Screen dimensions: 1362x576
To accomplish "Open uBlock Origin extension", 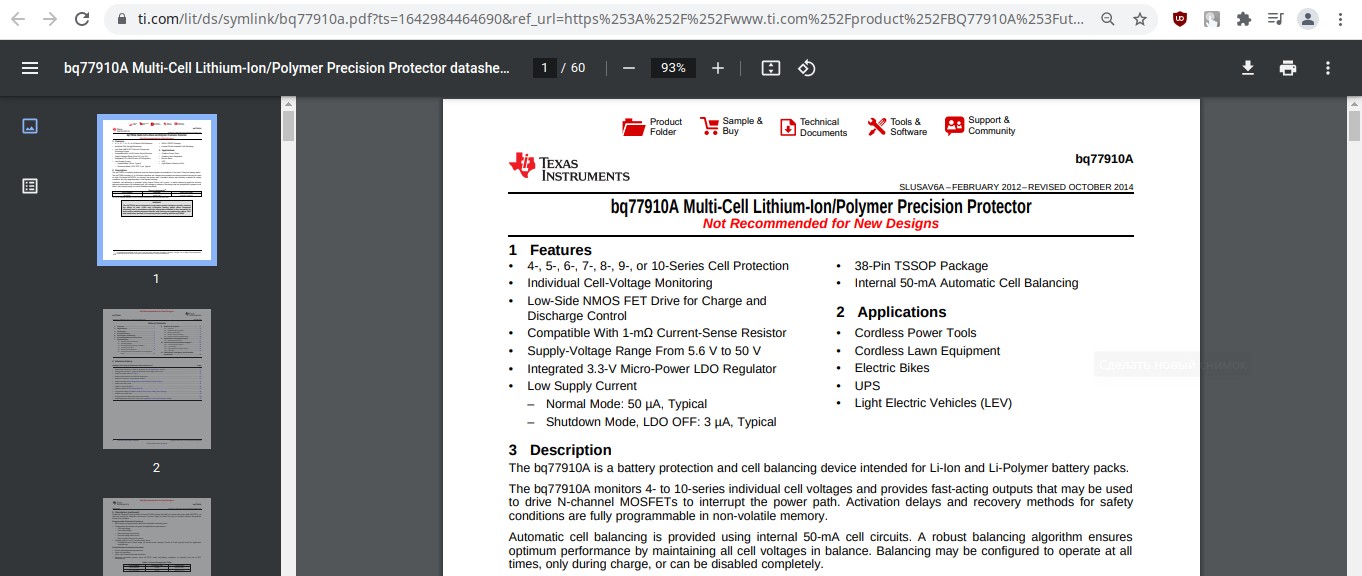I will [1180, 18].
